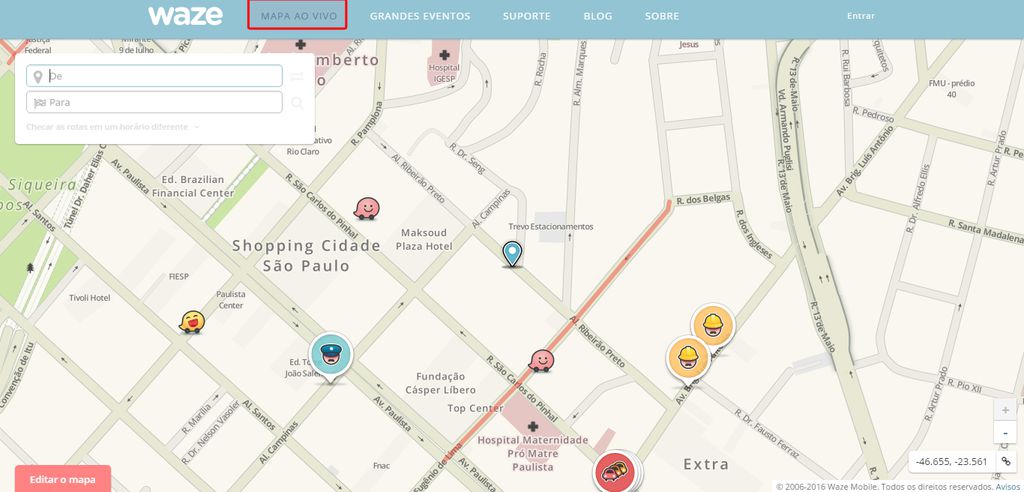Image resolution: width=1024 pixels, height=492 pixels.
Task: Click the pink Wazer near Fundação Cásper Líbero
Action: [x=541, y=360]
